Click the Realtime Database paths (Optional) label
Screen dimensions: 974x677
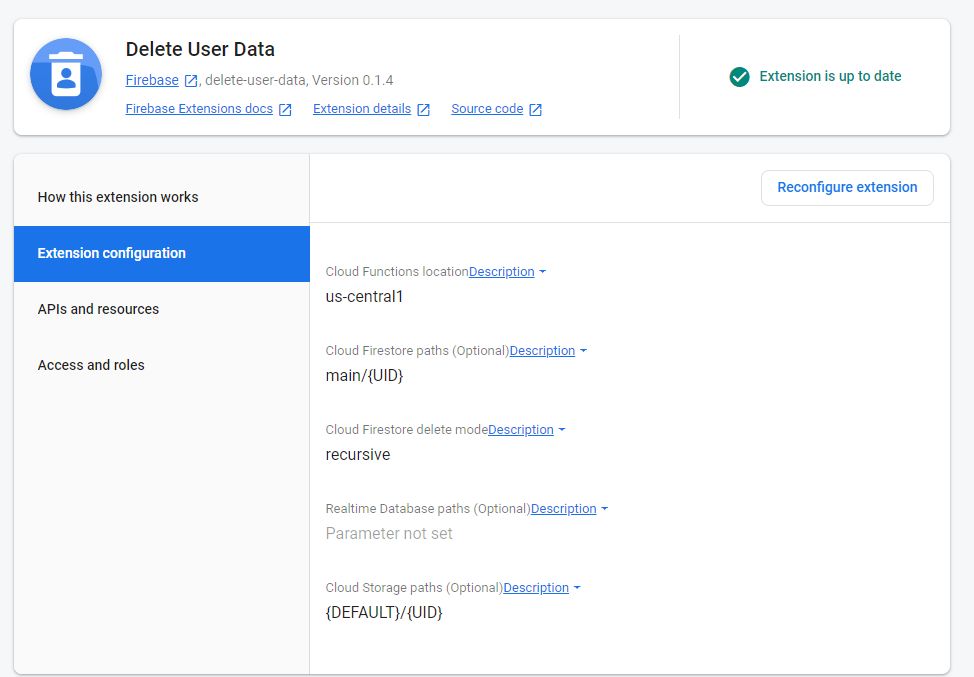(x=428, y=508)
